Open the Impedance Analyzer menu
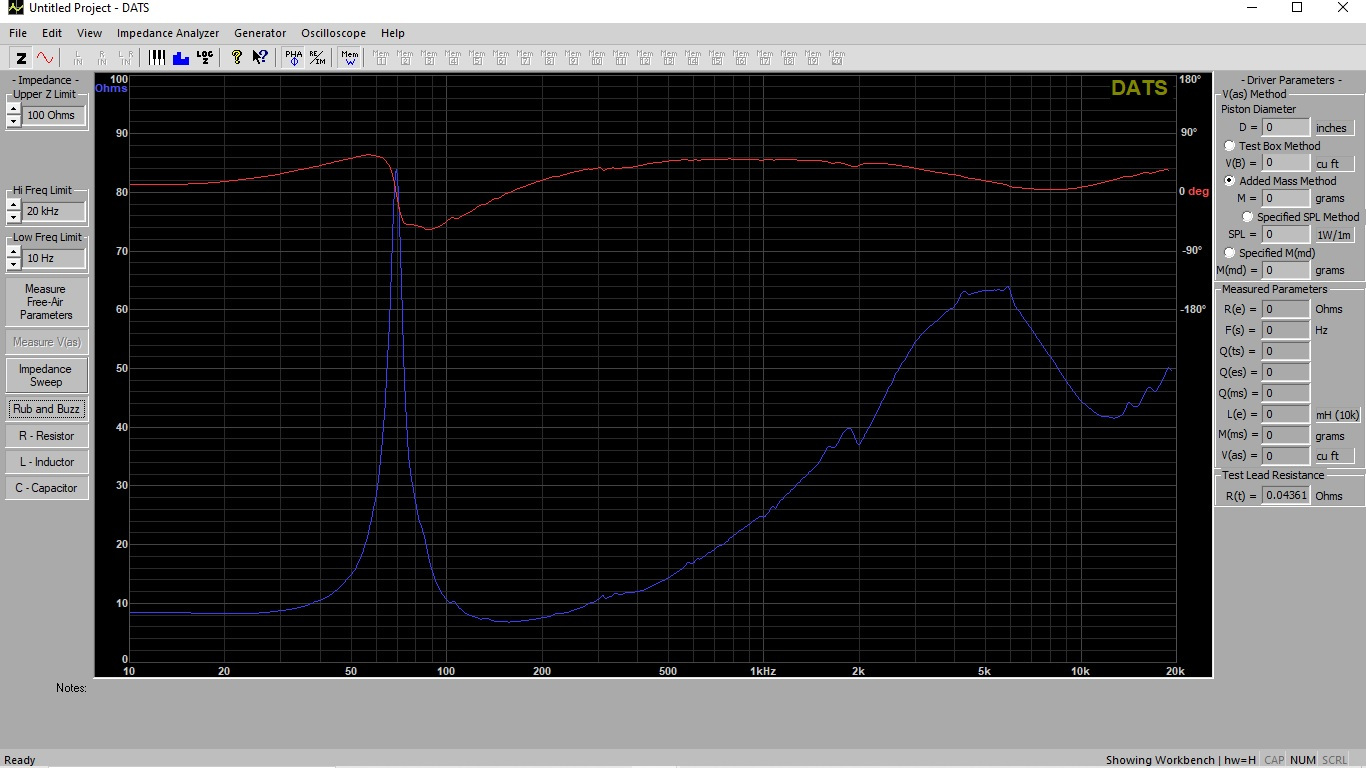The width and height of the screenshot is (1366, 768). 168,33
